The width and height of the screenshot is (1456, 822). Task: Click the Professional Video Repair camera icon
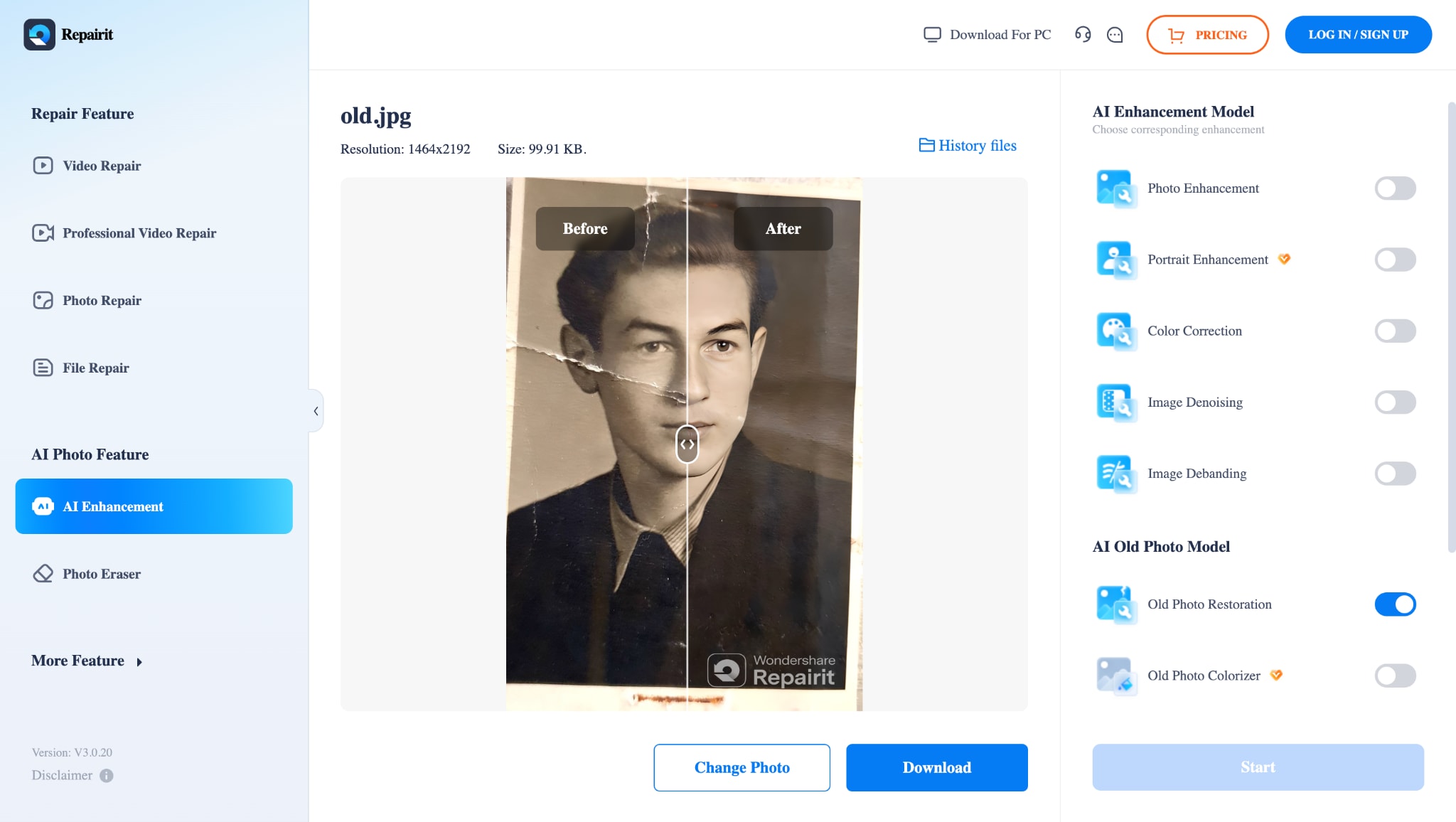tap(43, 233)
